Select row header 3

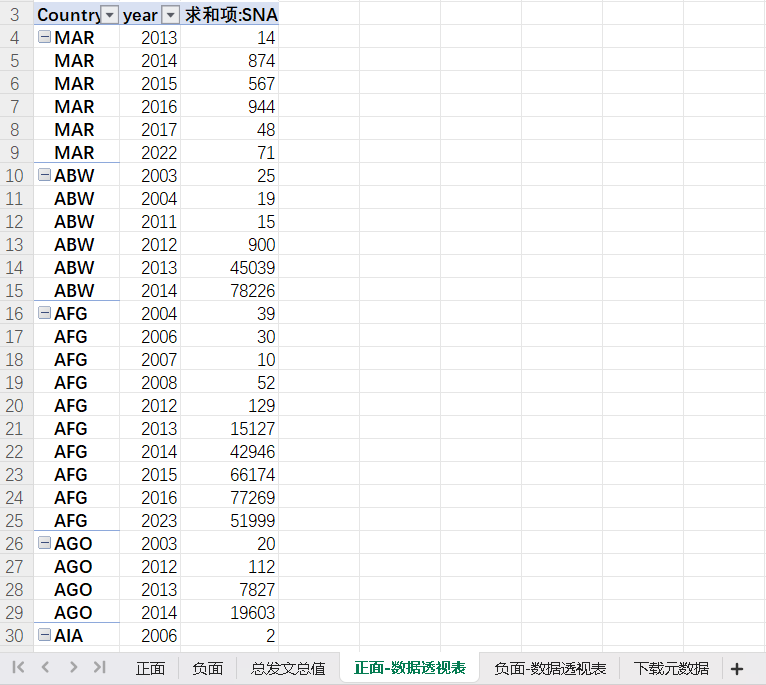[x=15, y=15]
